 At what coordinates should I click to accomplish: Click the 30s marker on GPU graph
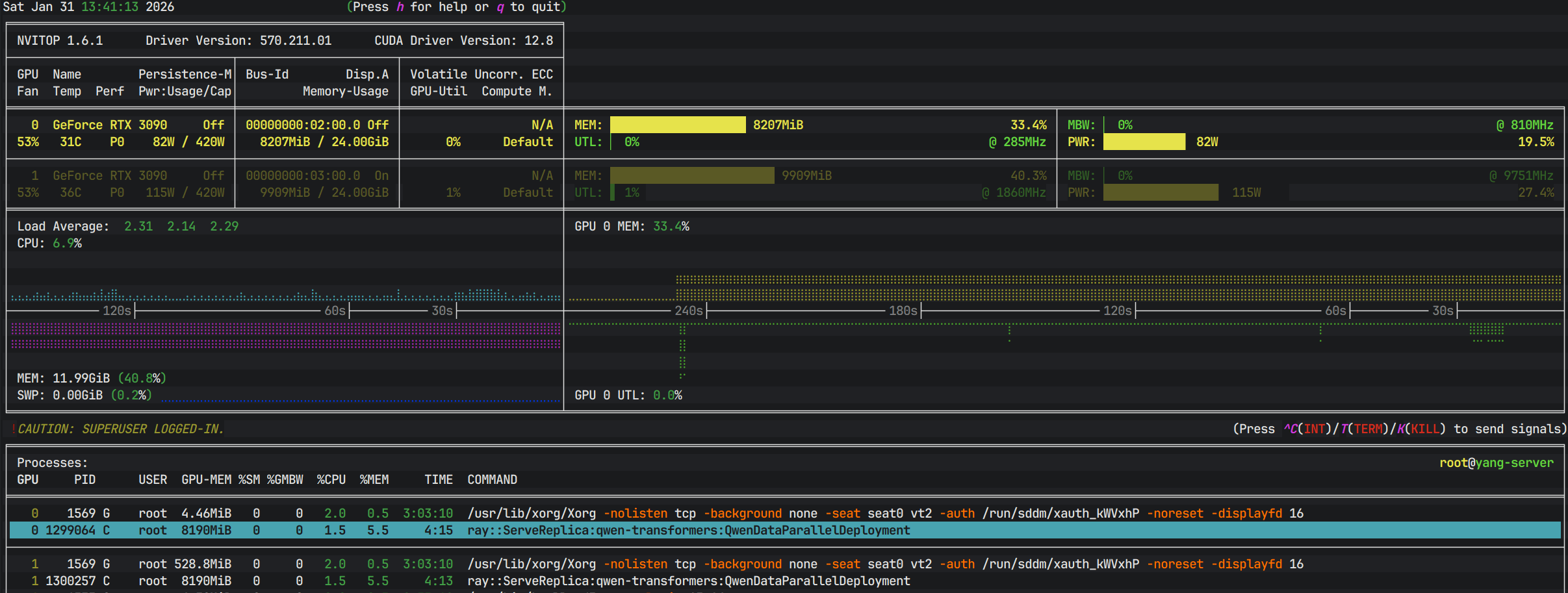[1443, 310]
